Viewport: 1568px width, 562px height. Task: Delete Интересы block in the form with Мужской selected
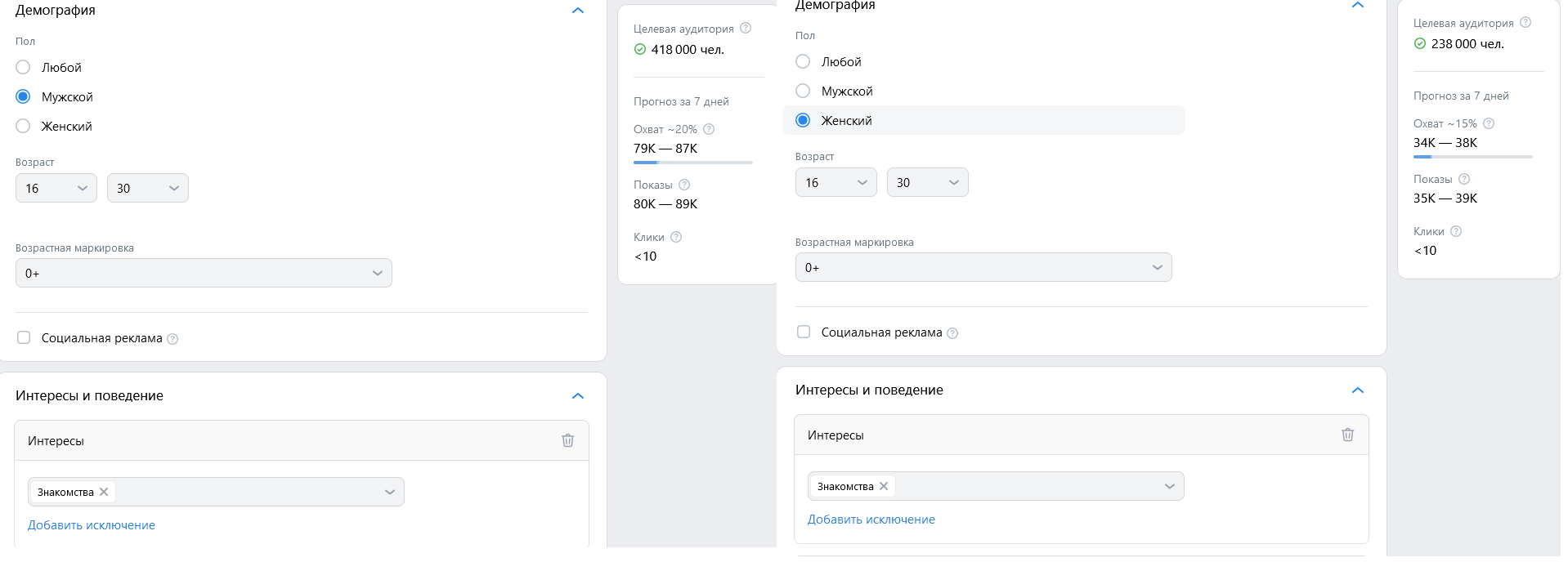pos(567,440)
